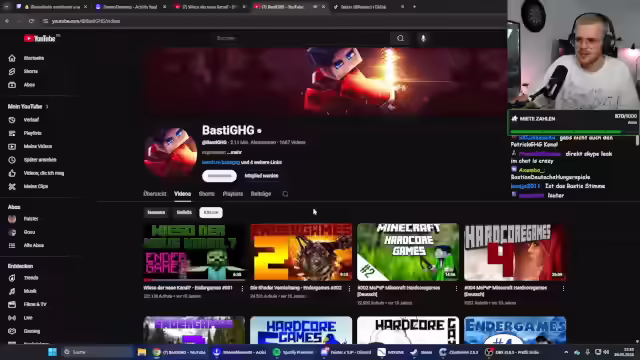Open Meine Clips in the sidebar
Viewport: 640px width, 360px height.
pyautogui.click(x=36, y=186)
